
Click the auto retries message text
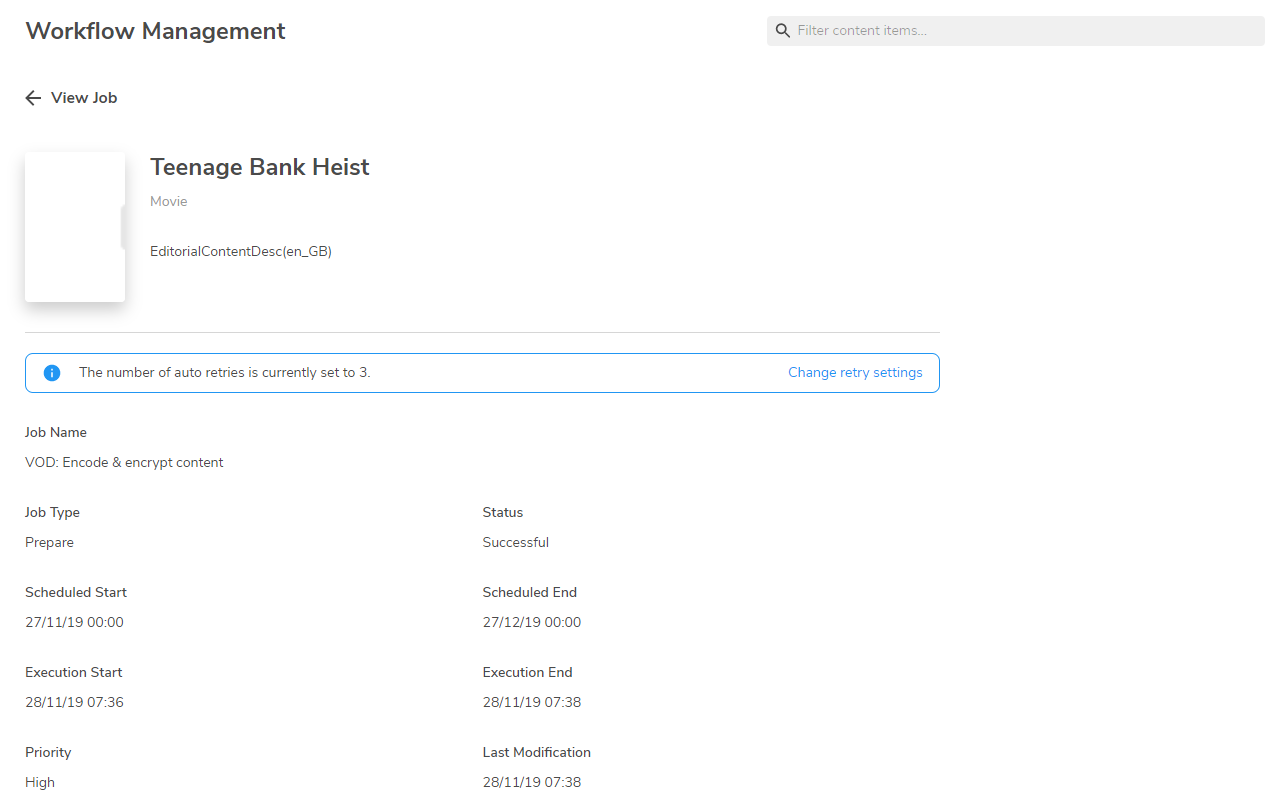[x=224, y=373]
